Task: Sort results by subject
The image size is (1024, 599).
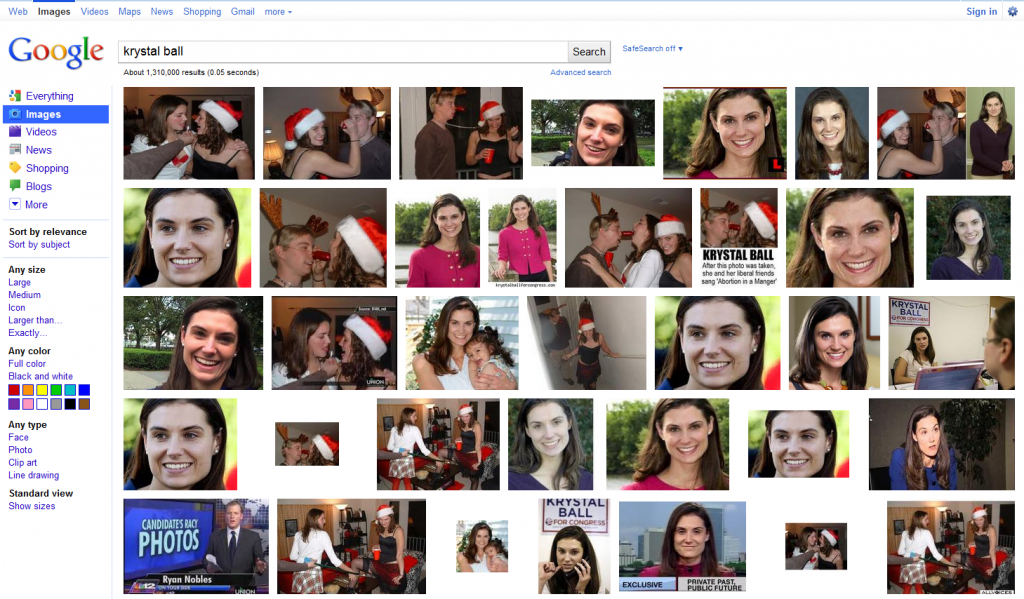Action: [x=39, y=244]
